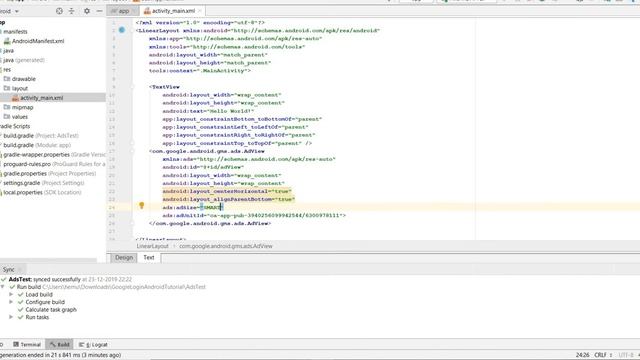
Task: Open gradle-wrapper.properties file
Action: (x=54, y=155)
